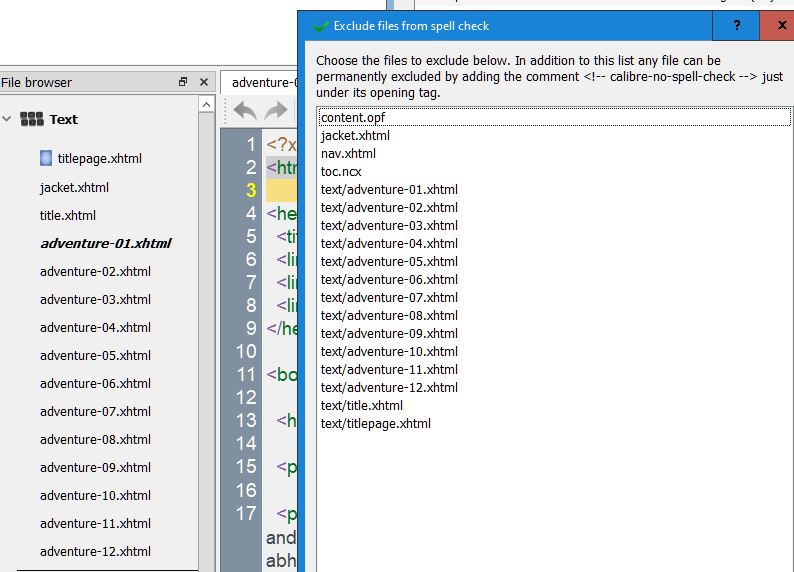Close the File browser panel
This screenshot has width=794, height=572.
(x=204, y=82)
